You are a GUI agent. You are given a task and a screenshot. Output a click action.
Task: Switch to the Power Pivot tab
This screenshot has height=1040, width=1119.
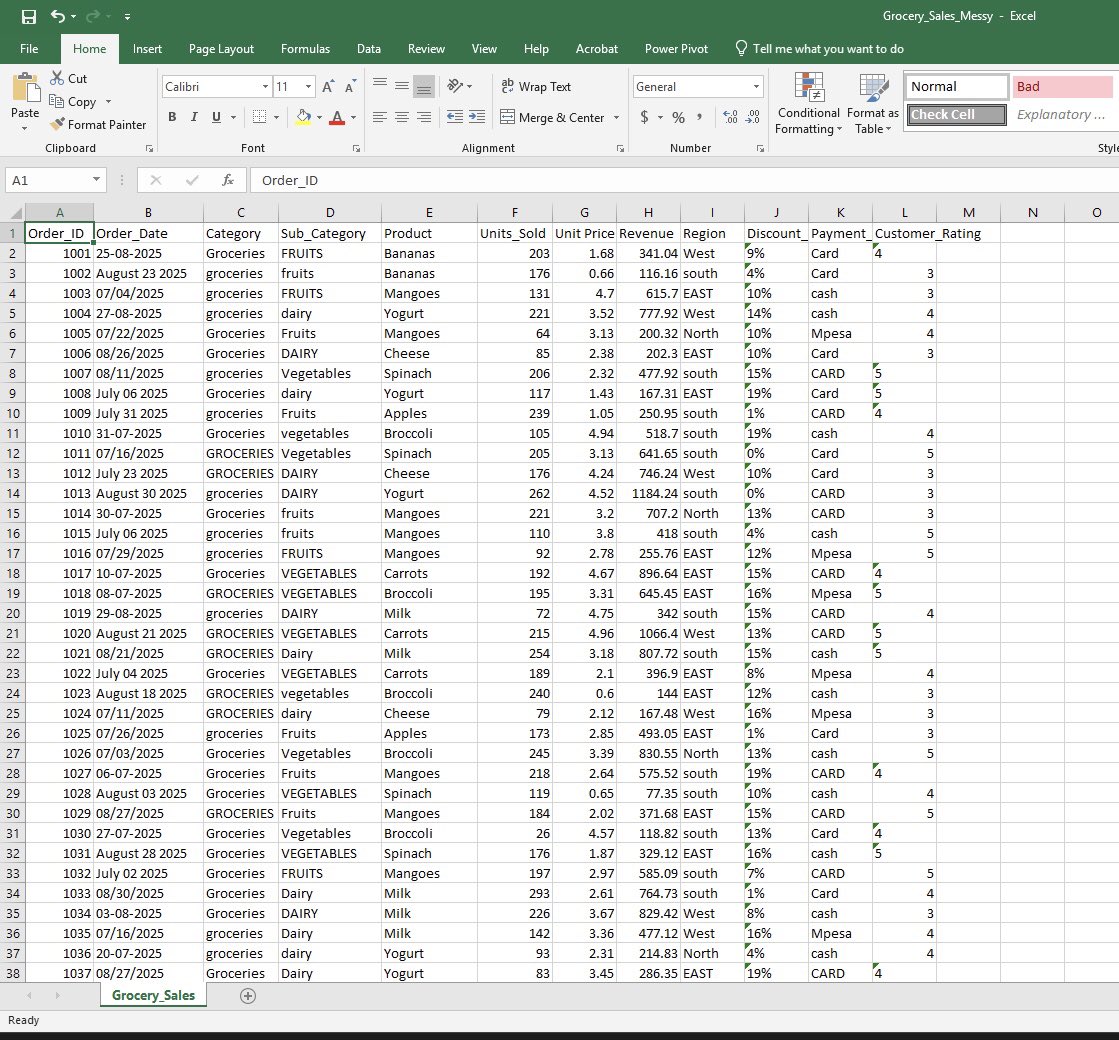(677, 49)
